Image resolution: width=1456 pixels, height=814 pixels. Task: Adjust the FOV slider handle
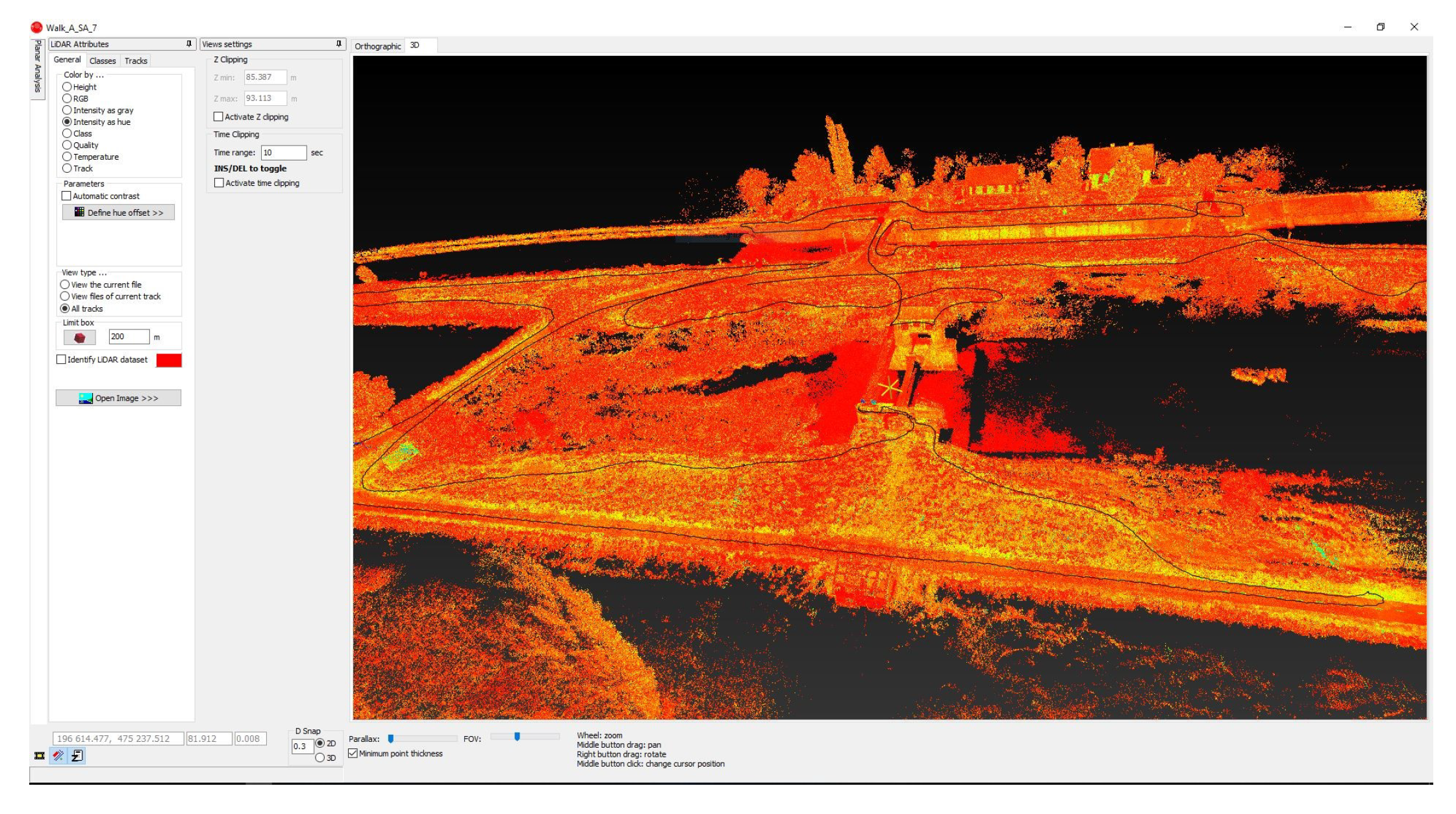[x=517, y=737]
